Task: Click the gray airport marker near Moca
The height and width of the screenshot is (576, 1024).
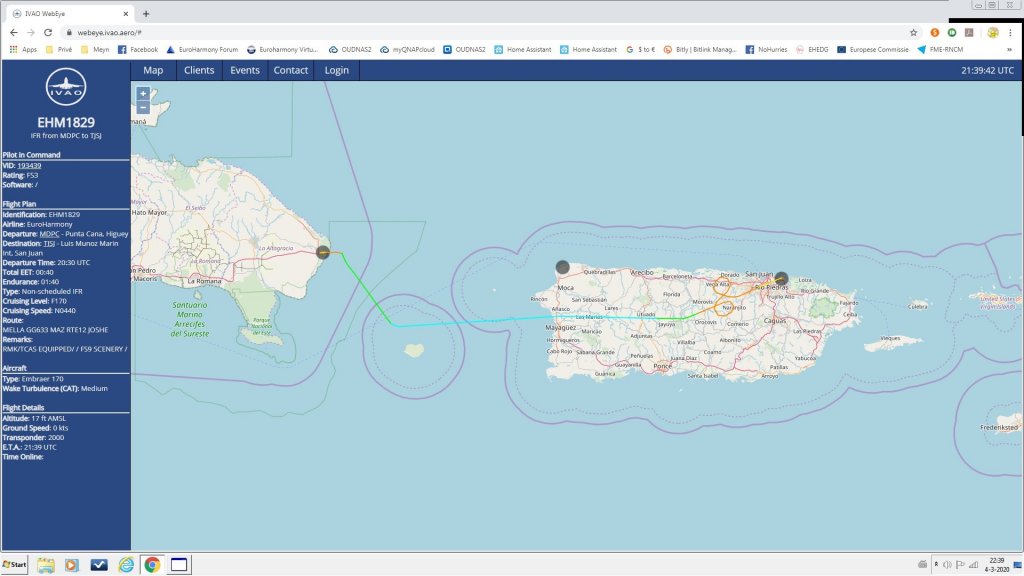Action: [x=562, y=267]
